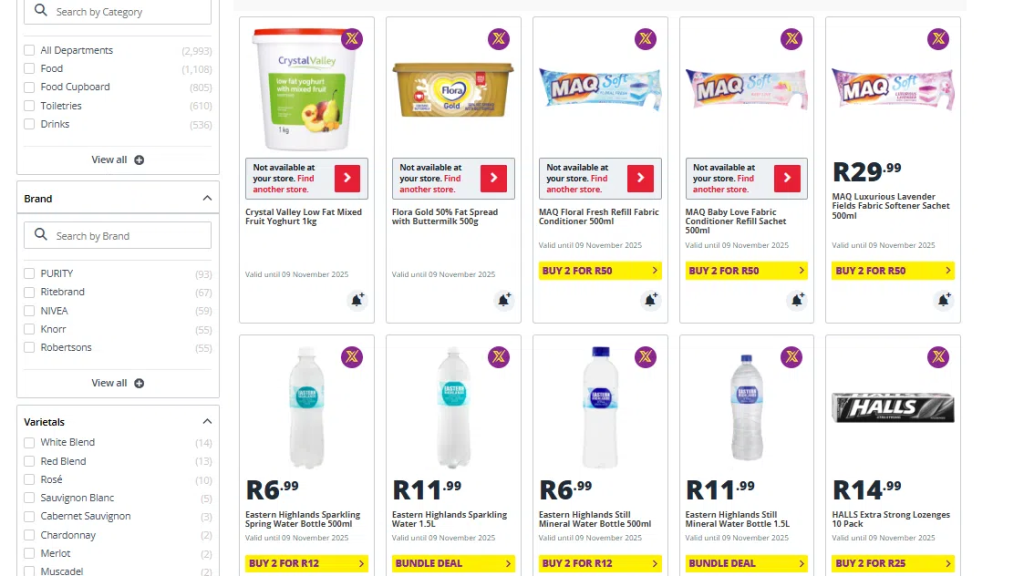Tick the Food Cupboard checkbox
The width and height of the screenshot is (1024, 576).
click(30, 87)
